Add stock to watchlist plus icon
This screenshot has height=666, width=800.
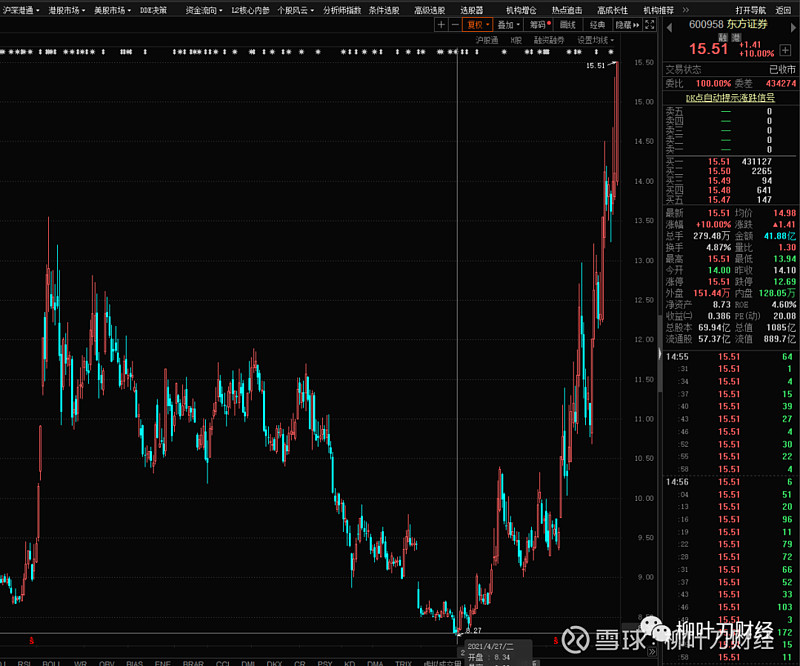tap(785, 50)
